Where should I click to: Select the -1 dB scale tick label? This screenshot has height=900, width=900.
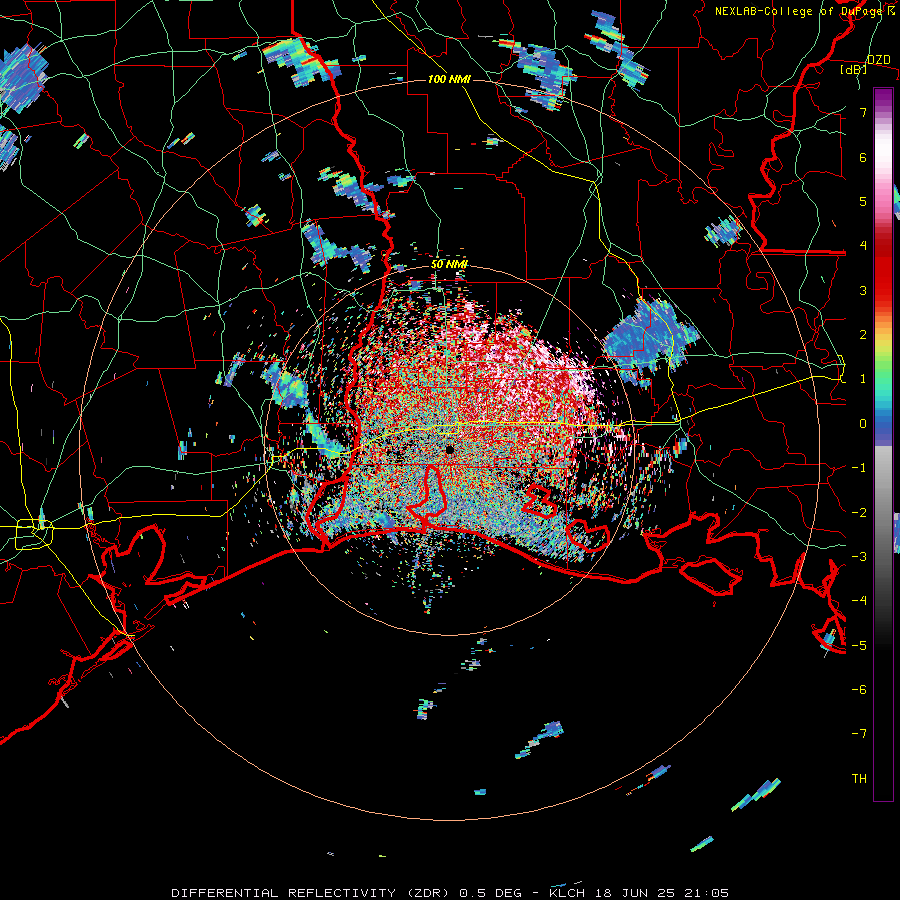859,468
